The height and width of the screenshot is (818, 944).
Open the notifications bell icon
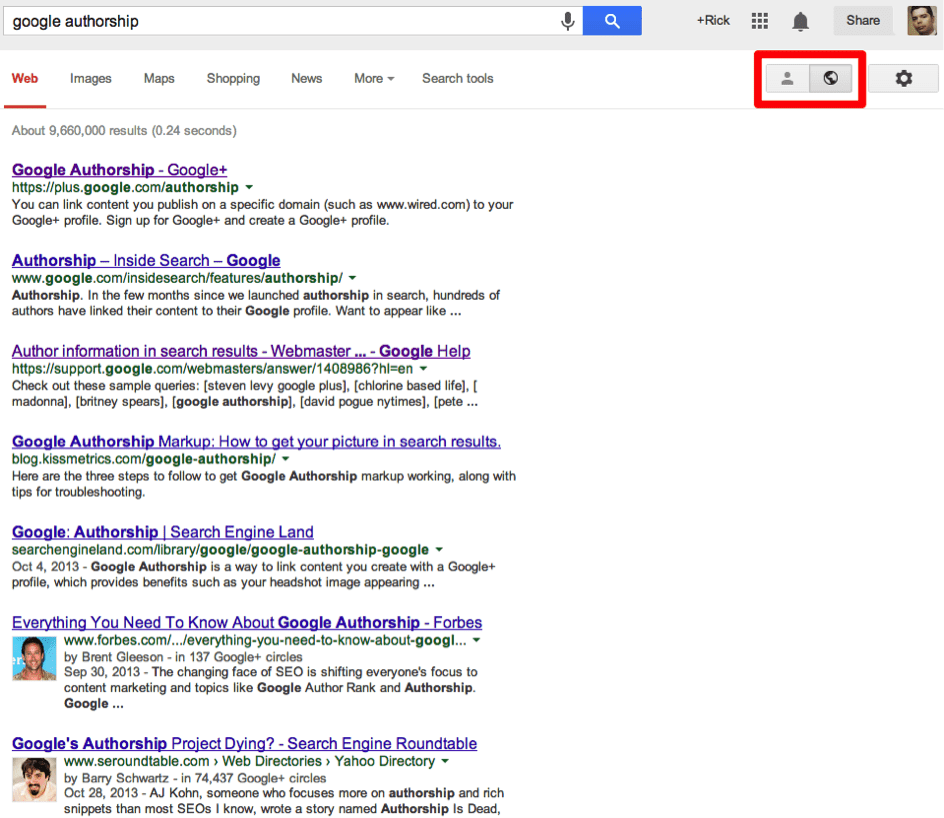tap(800, 22)
